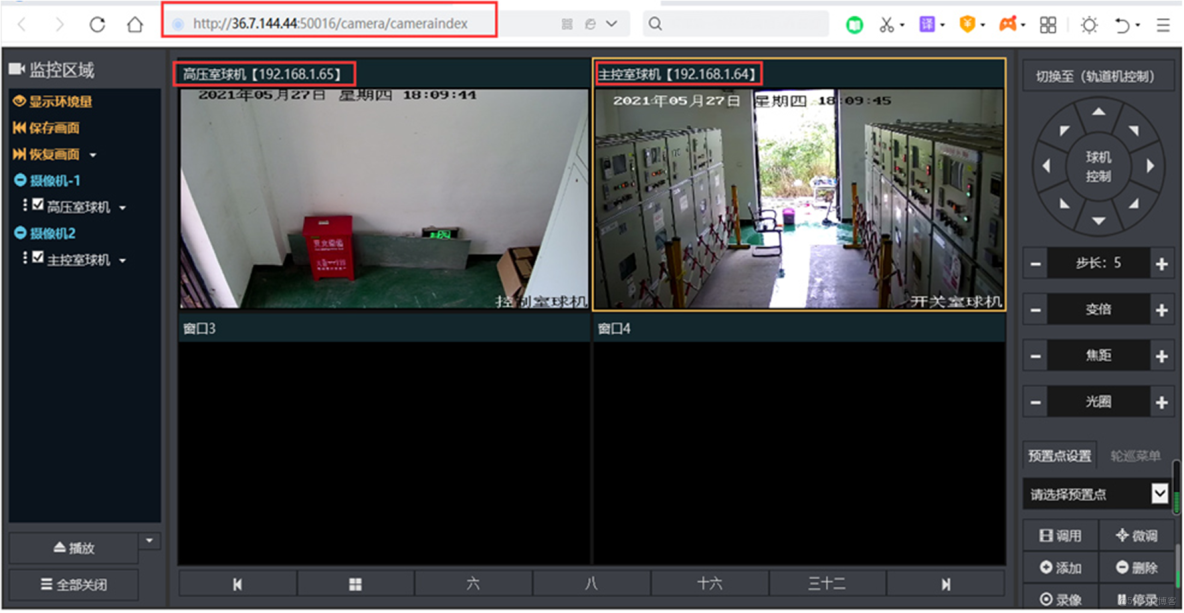1184x613 pixels.
Task: Switch to 预置点设置 tab
Action: tap(1061, 456)
